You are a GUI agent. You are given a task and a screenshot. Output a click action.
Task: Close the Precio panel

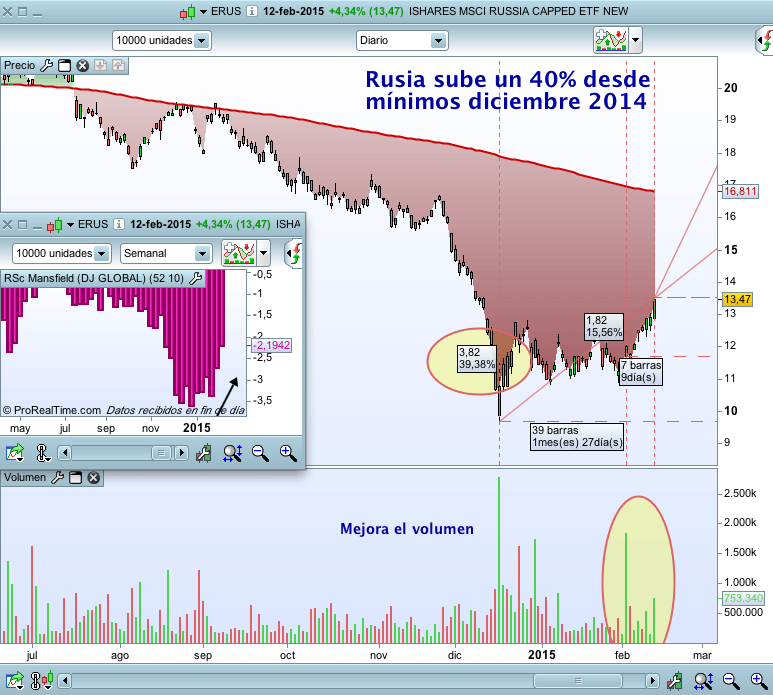(83, 65)
